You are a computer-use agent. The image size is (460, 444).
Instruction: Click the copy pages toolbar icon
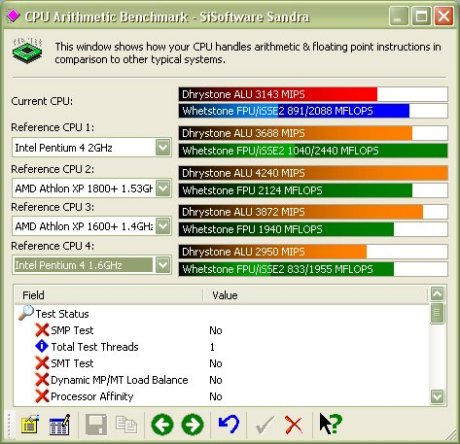(x=126, y=425)
